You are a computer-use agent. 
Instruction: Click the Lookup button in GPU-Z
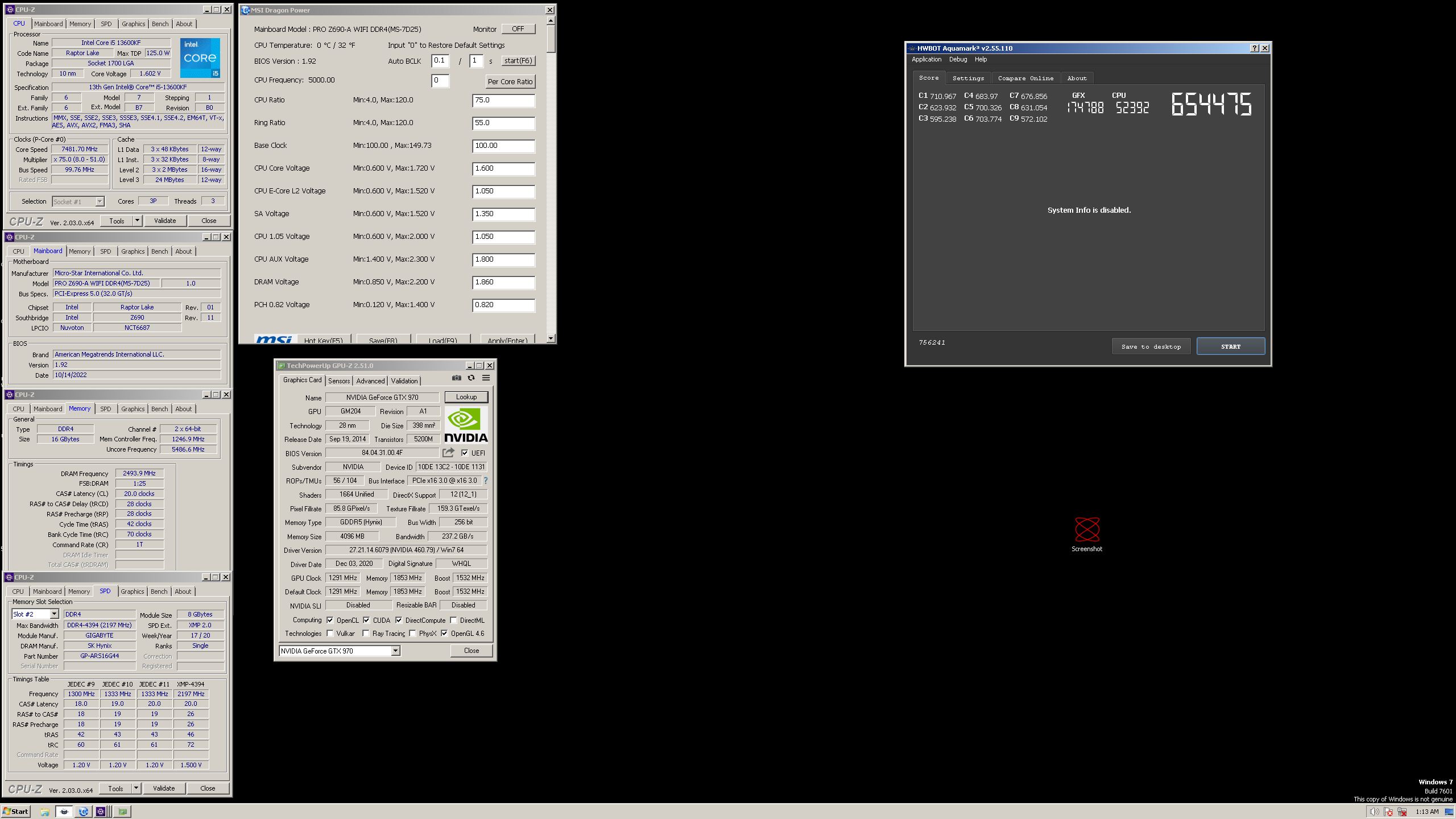466,397
